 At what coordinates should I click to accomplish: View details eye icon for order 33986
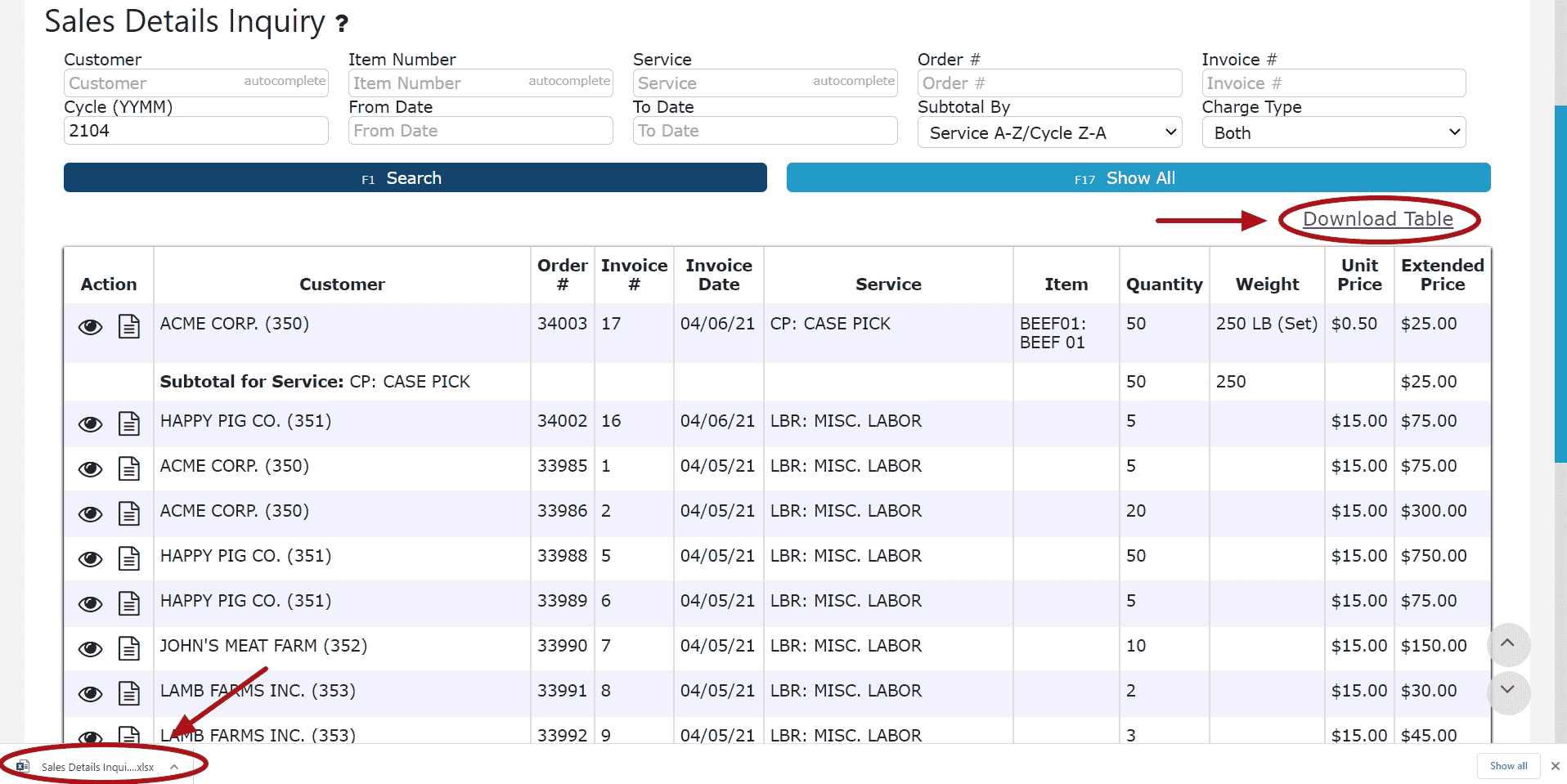pyautogui.click(x=90, y=514)
